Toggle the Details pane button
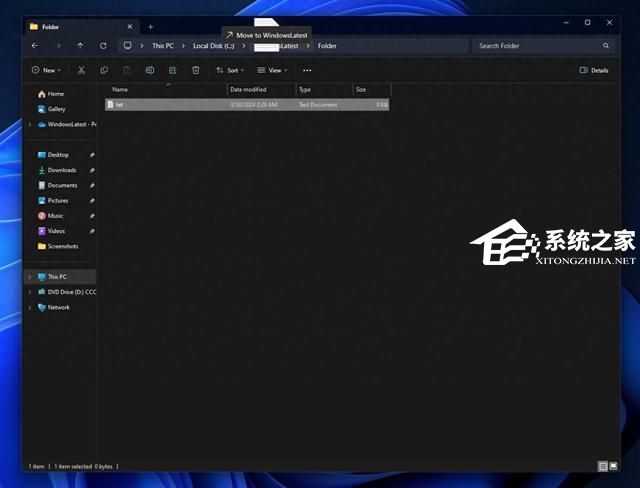The width and height of the screenshot is (640, 488). coord(594,70)
